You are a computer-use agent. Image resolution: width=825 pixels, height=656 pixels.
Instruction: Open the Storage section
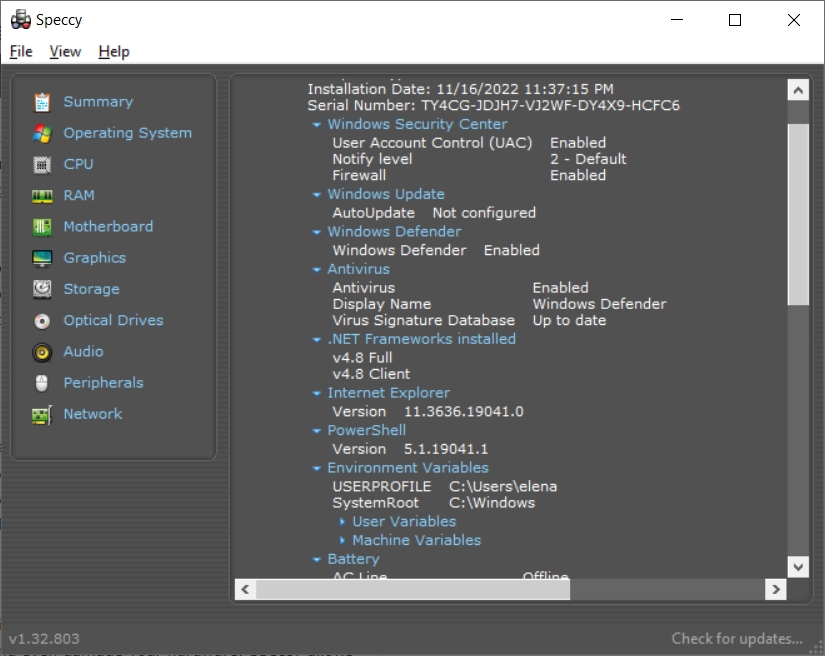click(x=92, y=289)
